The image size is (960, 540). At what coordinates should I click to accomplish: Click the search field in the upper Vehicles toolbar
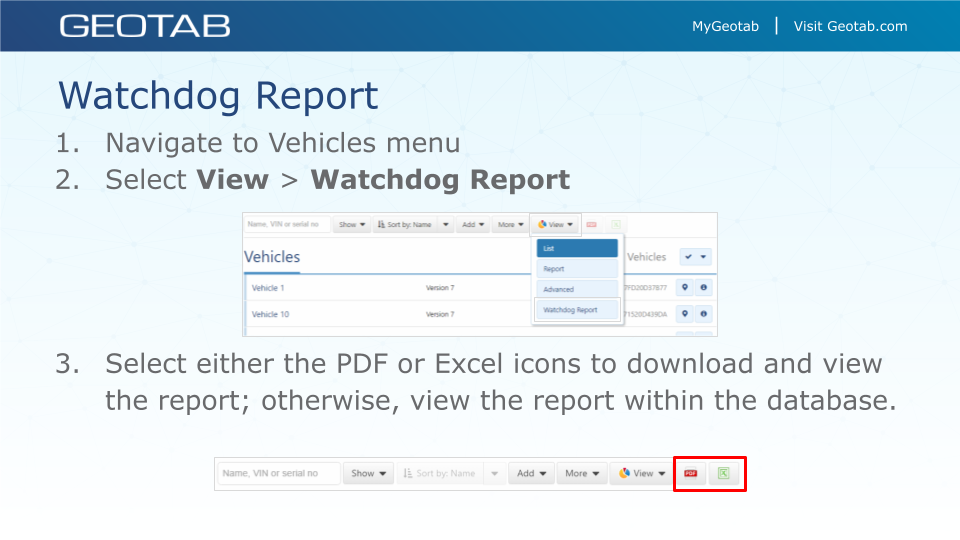(287, 225)
